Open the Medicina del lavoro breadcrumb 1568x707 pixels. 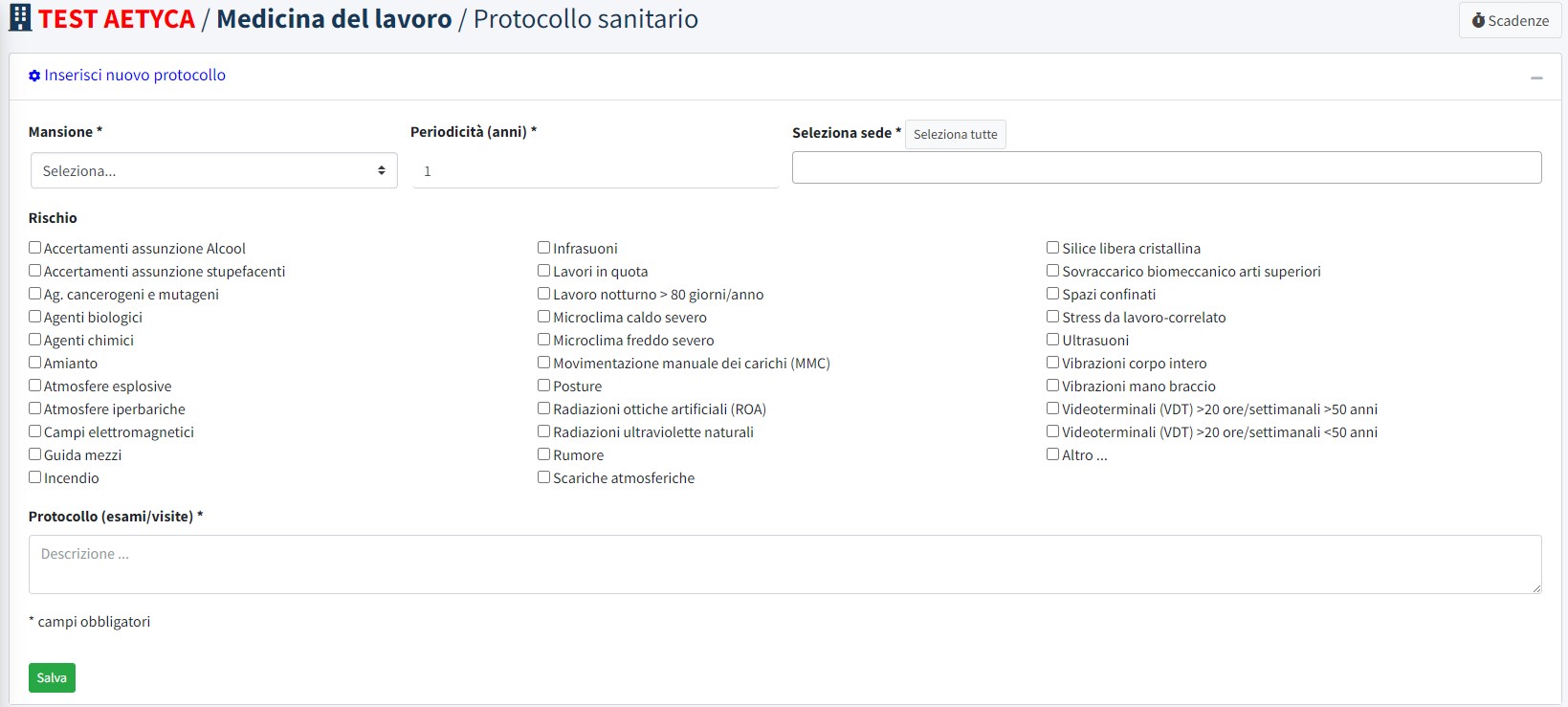(334, 19)
